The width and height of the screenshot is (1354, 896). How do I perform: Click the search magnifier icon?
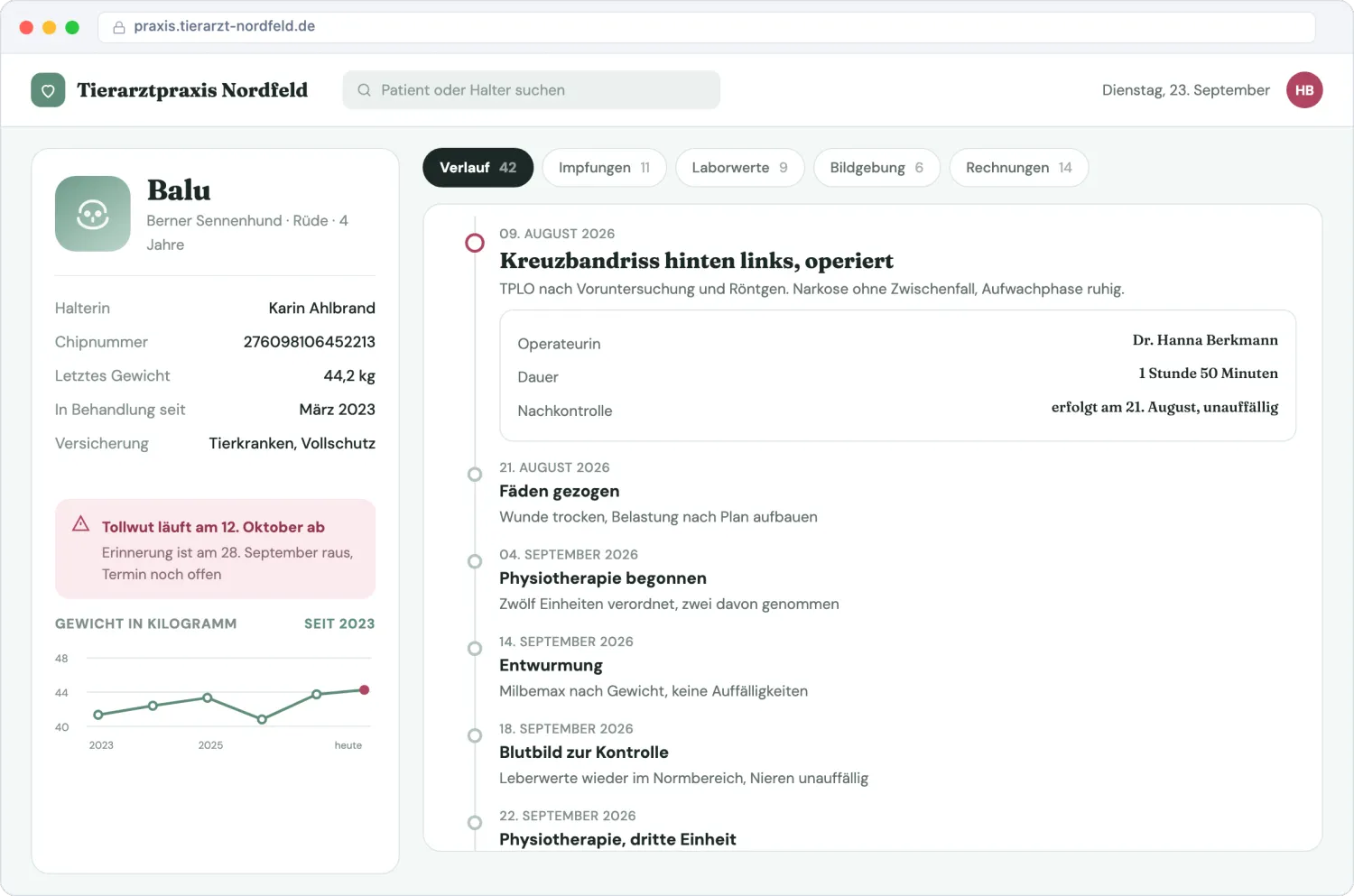click(364, 90)
